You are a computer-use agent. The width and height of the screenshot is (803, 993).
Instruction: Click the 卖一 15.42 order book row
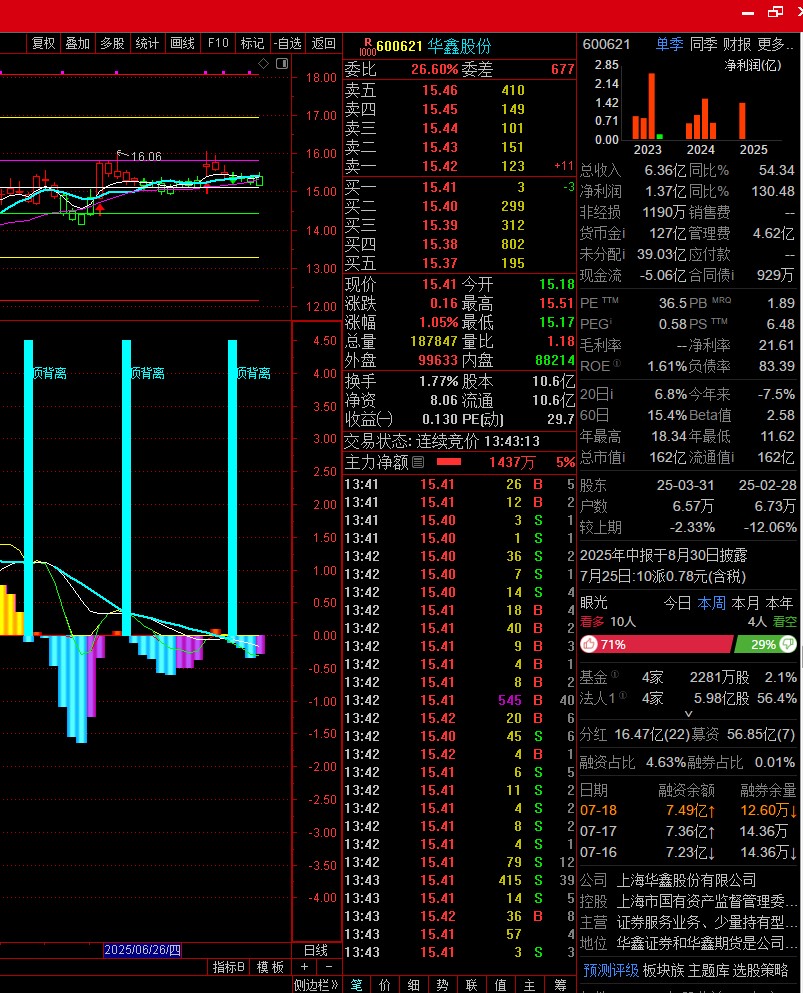(x=459, y=166)
